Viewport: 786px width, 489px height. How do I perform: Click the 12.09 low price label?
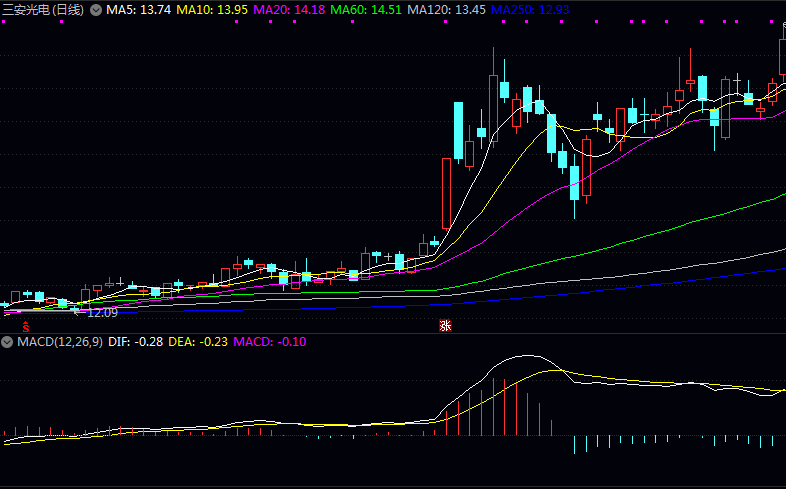click(102, 313)
